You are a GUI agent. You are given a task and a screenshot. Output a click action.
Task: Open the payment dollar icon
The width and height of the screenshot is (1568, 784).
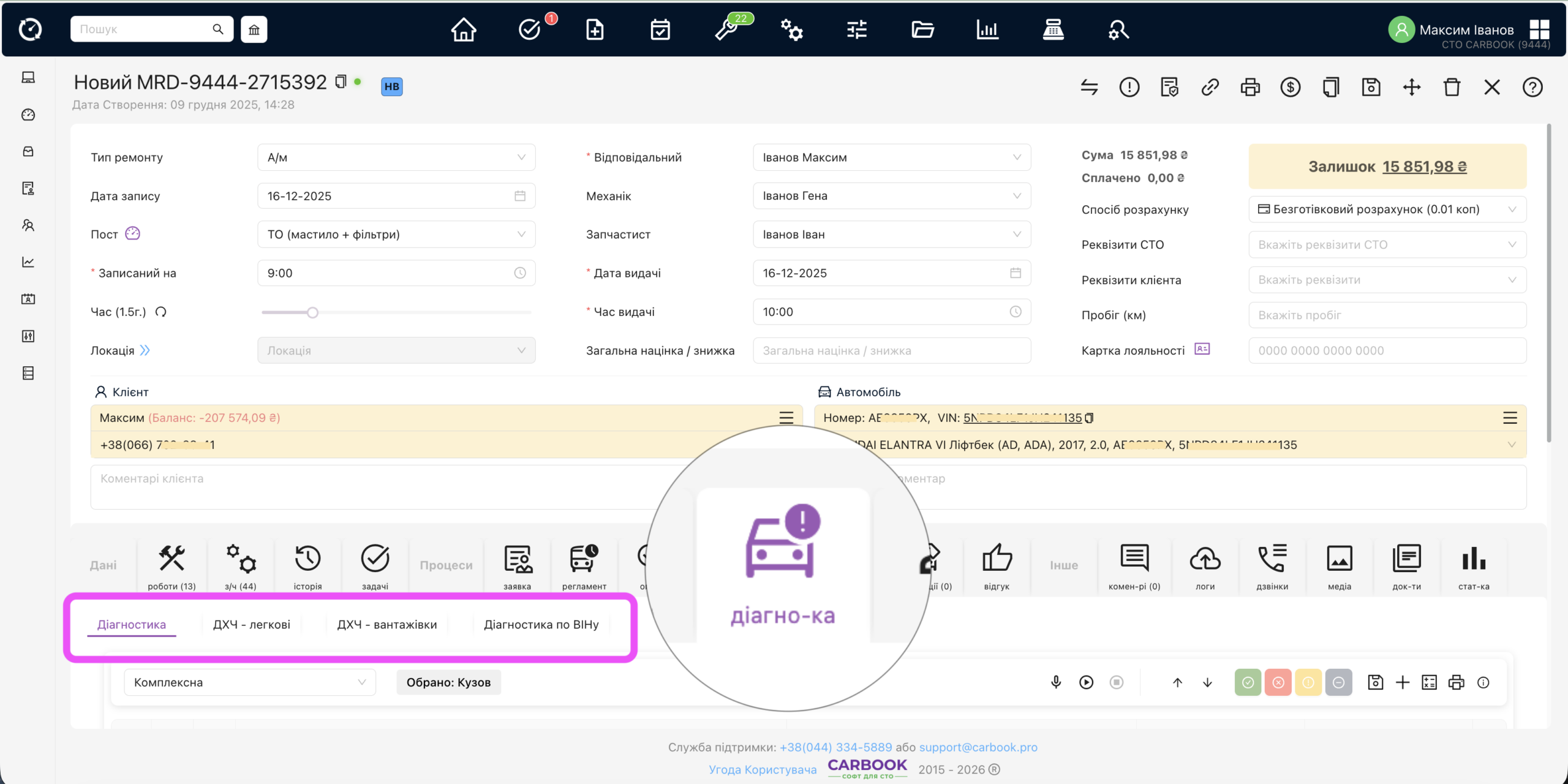(1290, 87)
